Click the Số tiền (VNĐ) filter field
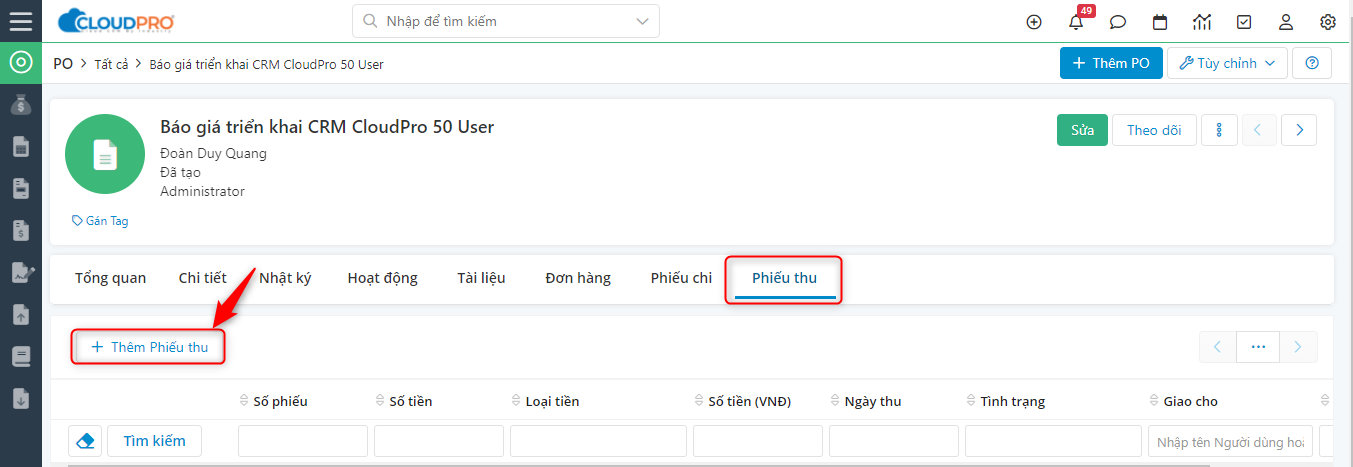Screen dimensions: 1353x467 758,441
